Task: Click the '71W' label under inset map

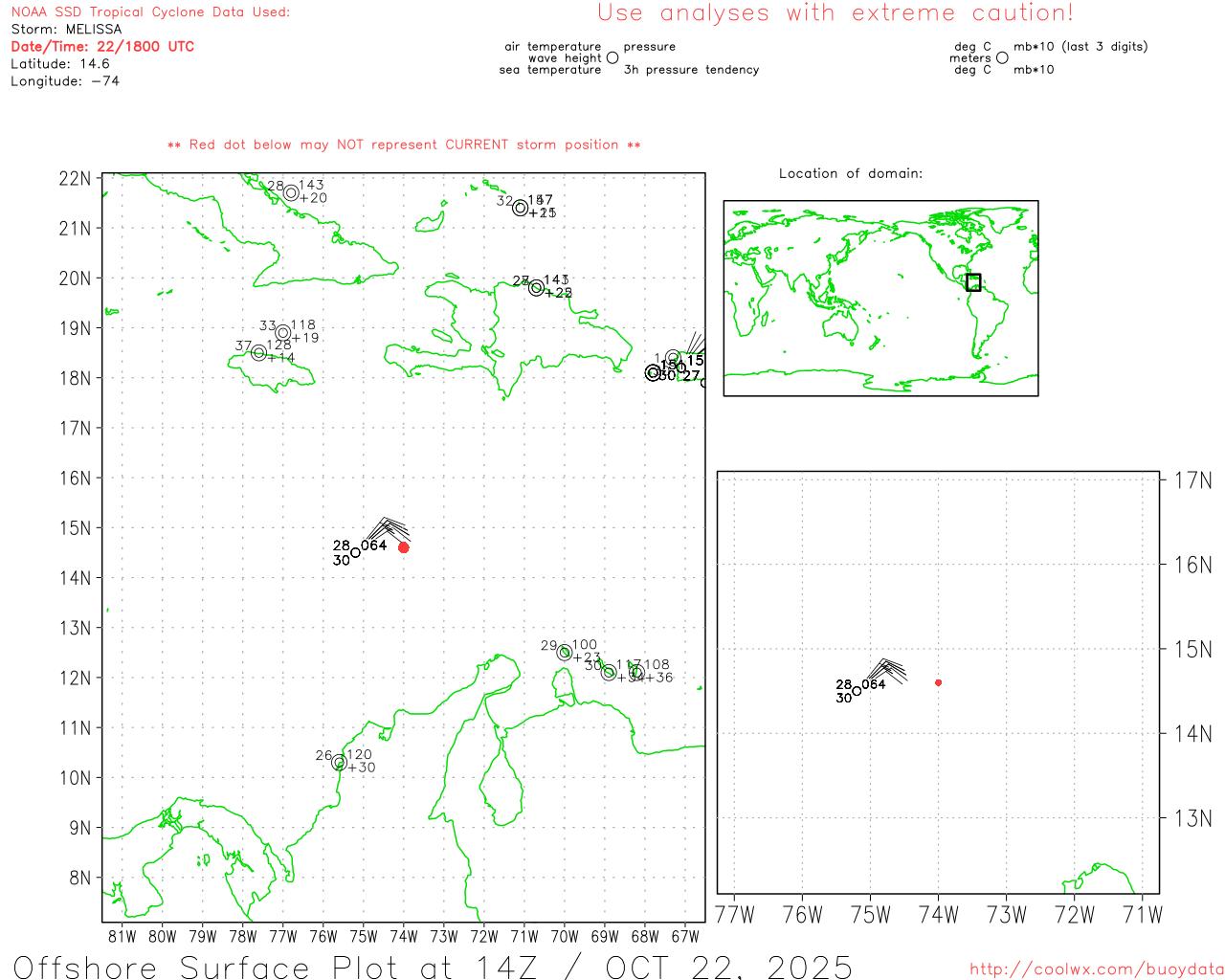Action: point(1143,915)
